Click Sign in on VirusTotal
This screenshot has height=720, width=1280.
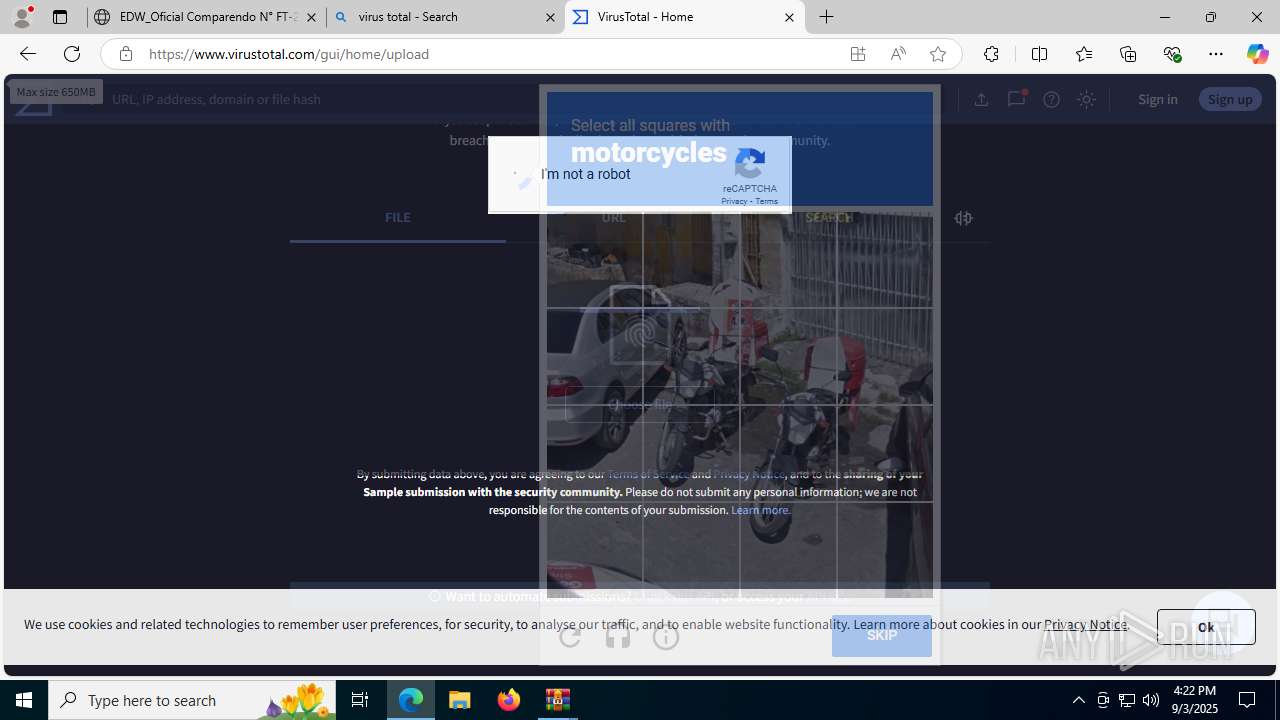(1158, 99)
